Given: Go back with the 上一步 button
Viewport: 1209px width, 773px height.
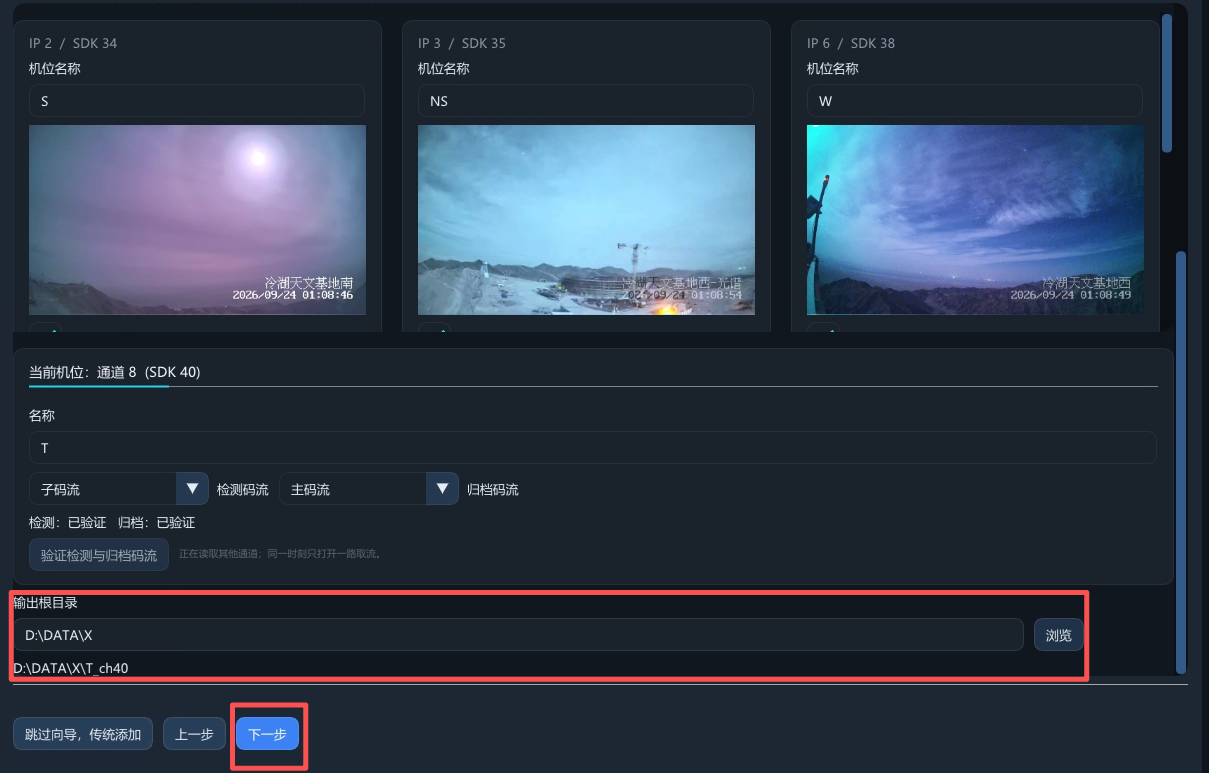Looking at the screenshot, I should point(195,734).
